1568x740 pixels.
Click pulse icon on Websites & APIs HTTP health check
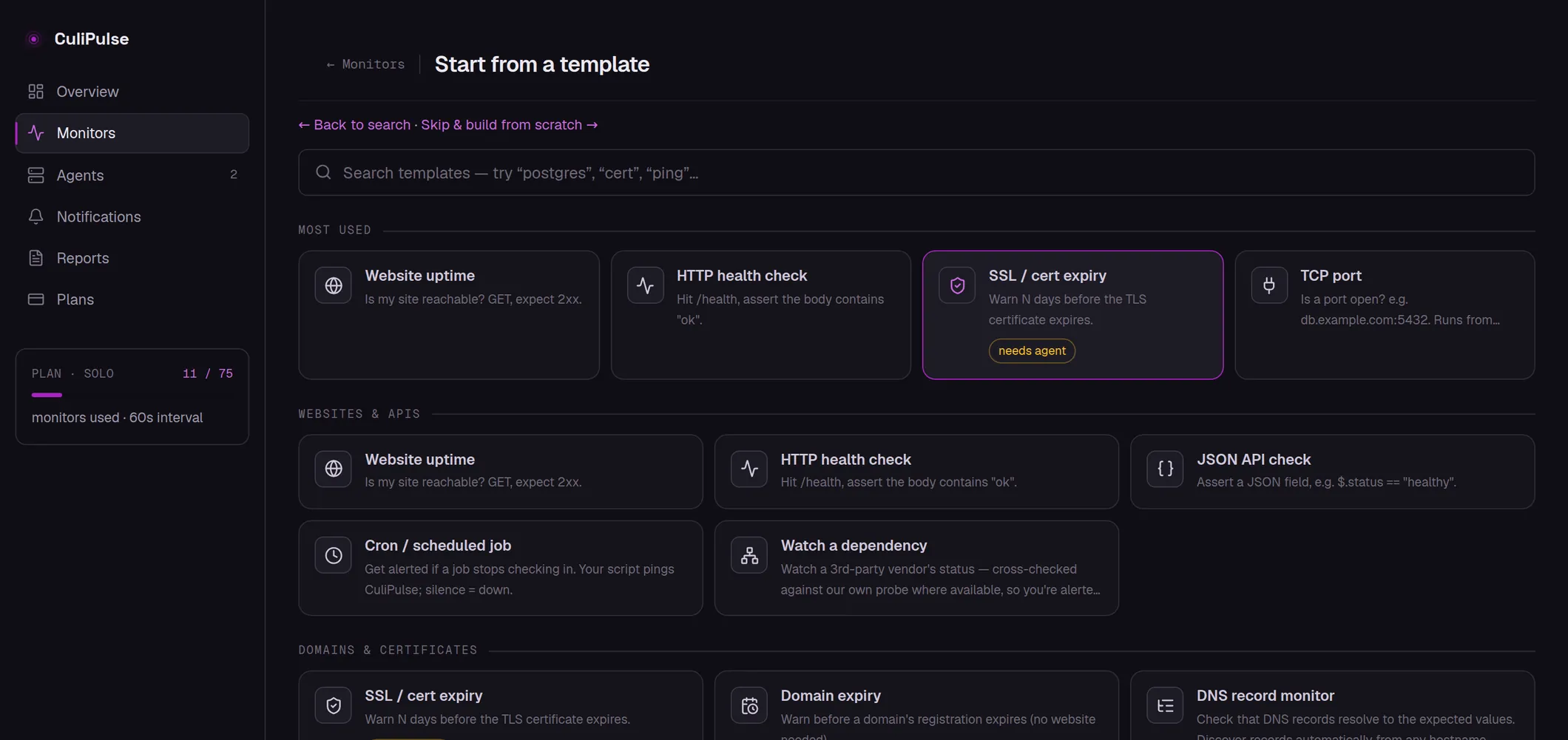[749, 469]
